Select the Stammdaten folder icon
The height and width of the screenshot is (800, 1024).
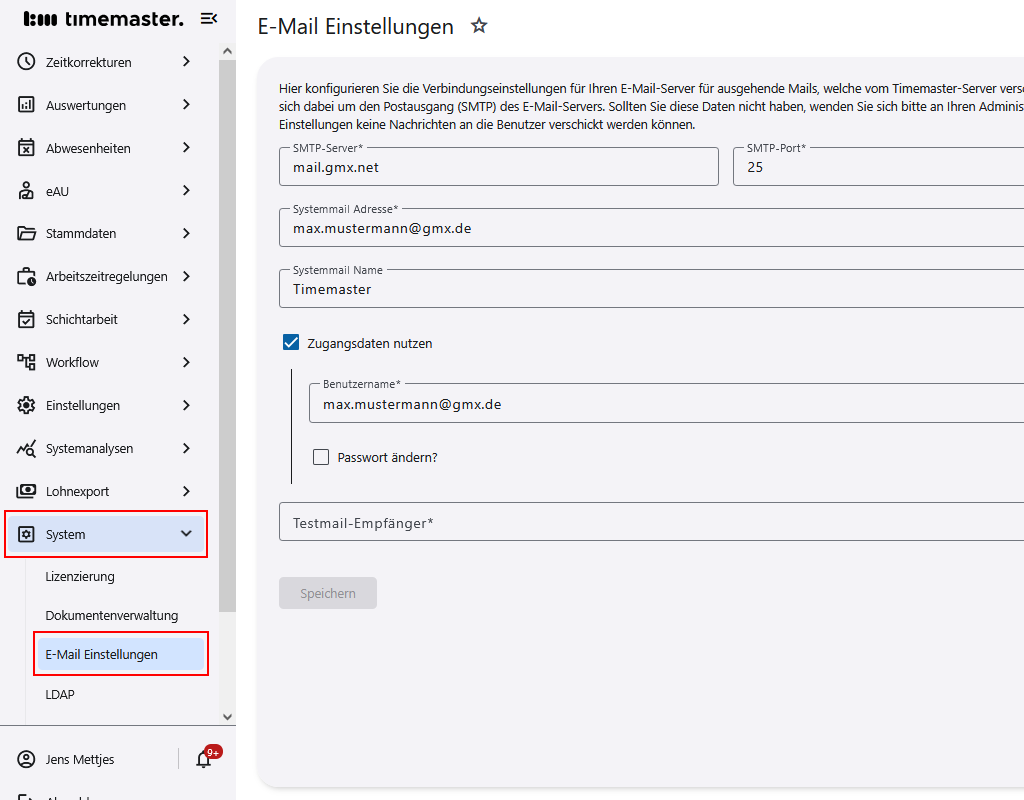pos(27,233)
